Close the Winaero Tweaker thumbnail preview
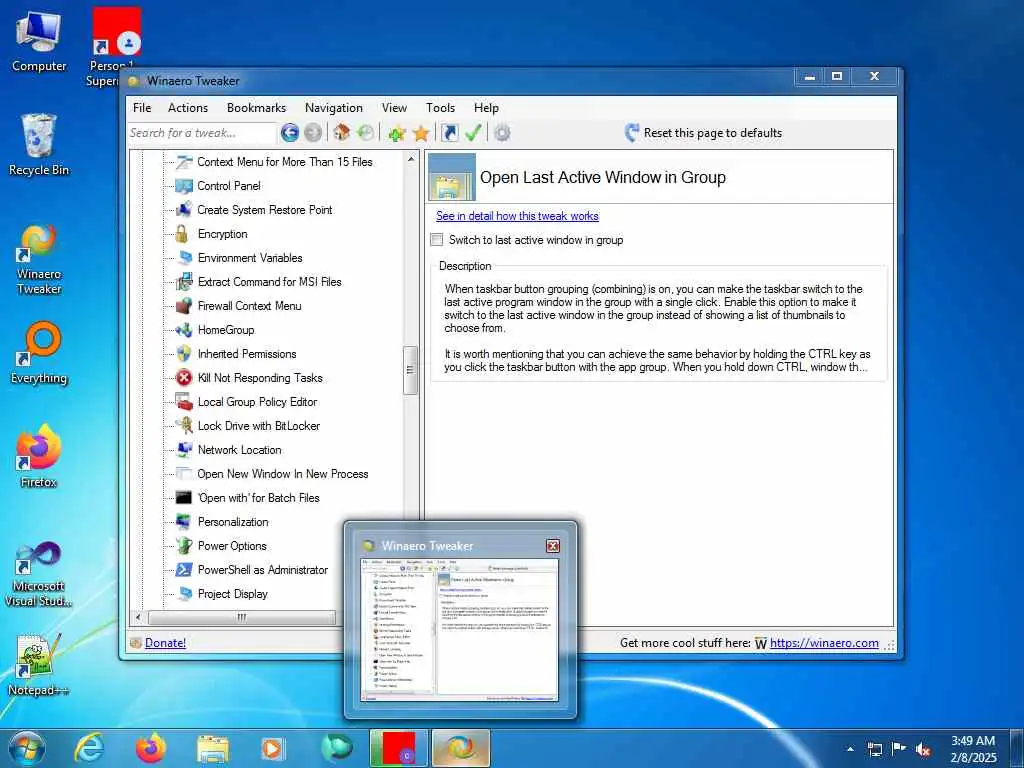This screenshot has width=1024, height=768. 552,546
